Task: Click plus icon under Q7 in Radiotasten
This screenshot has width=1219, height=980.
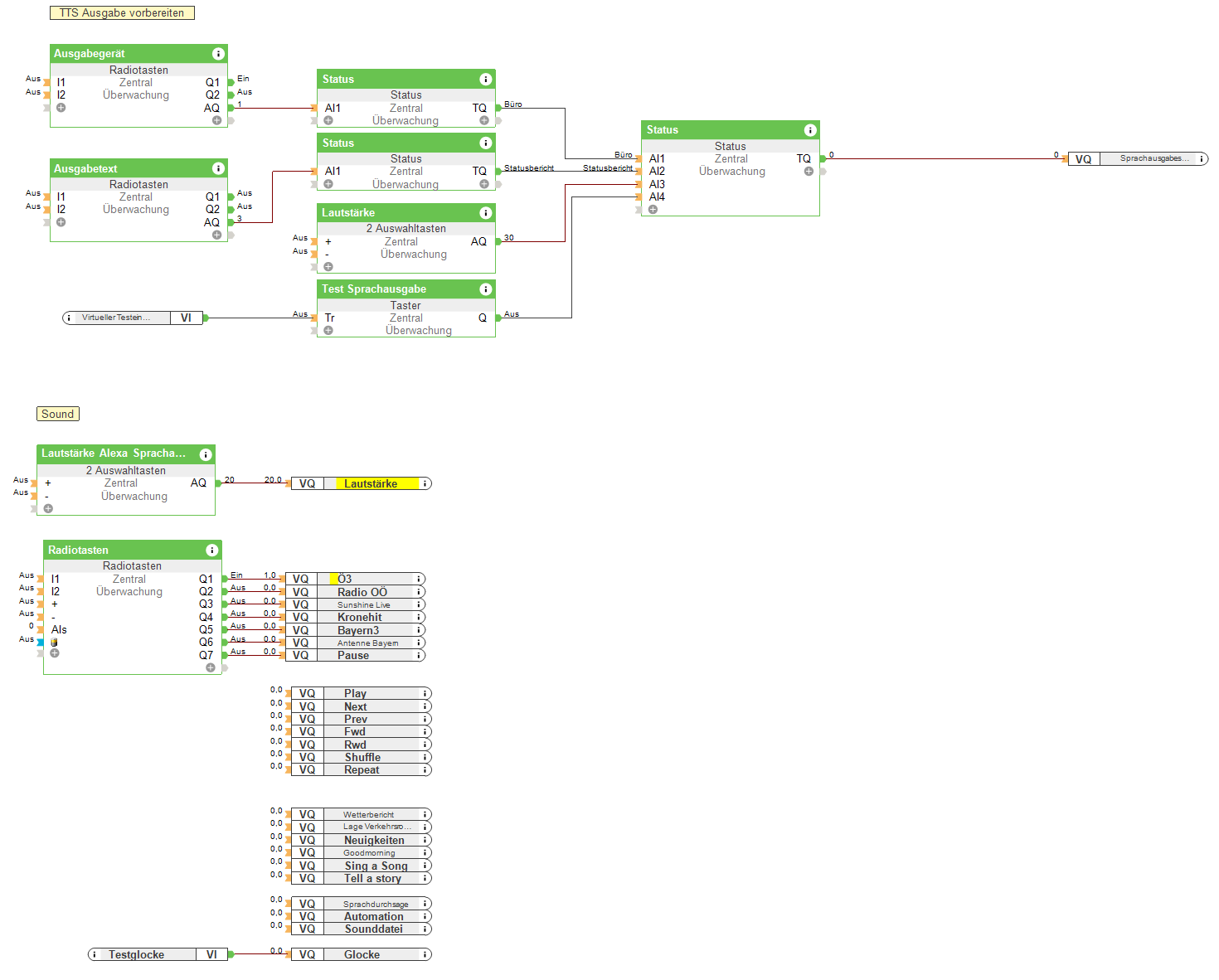Action: point(211,667)
